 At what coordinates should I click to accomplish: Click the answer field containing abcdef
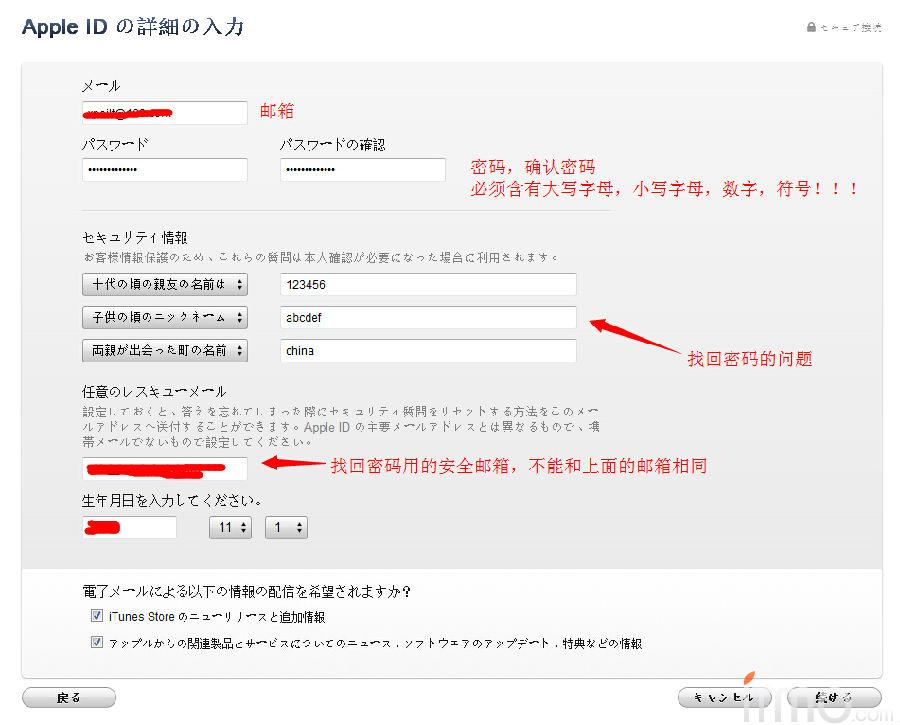click(x=428, y=318)
